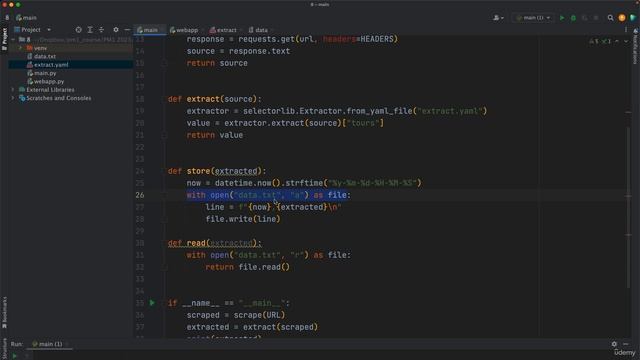The height and width of the screenshot is (360, 640).
Task: Click 'source = response.text' code line
Action: pyautogui.click(x=238, y=51)
